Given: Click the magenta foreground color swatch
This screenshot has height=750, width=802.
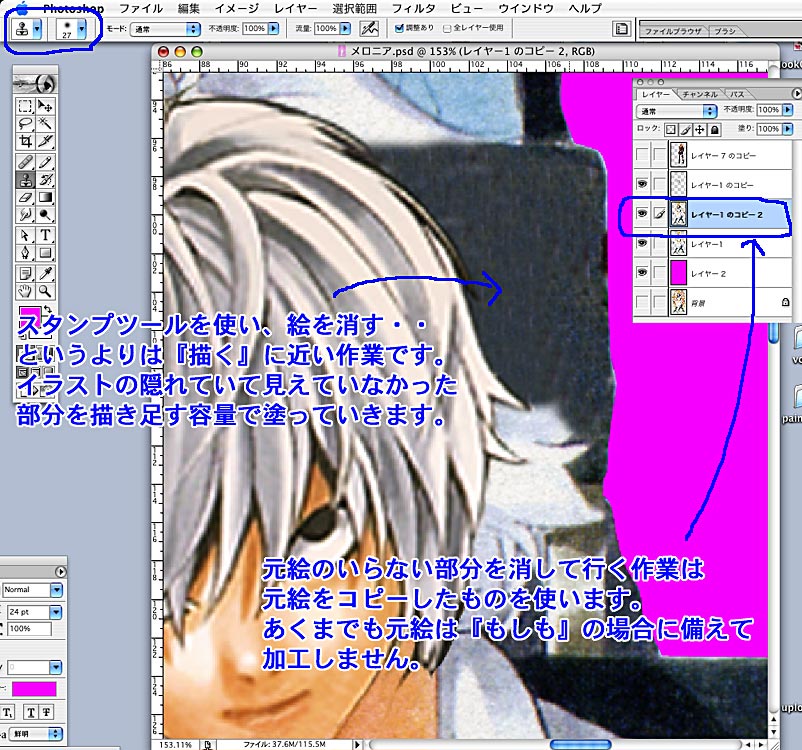Looking at the screenshot, I should pos(29,316).
